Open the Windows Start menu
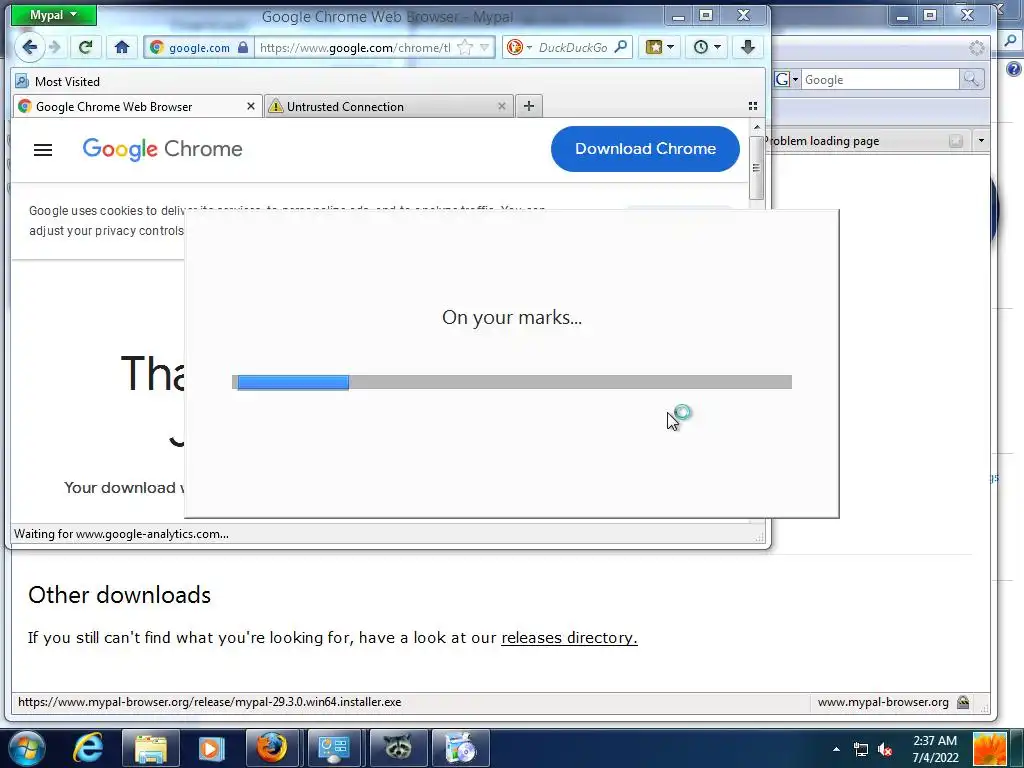 (27, 748)
